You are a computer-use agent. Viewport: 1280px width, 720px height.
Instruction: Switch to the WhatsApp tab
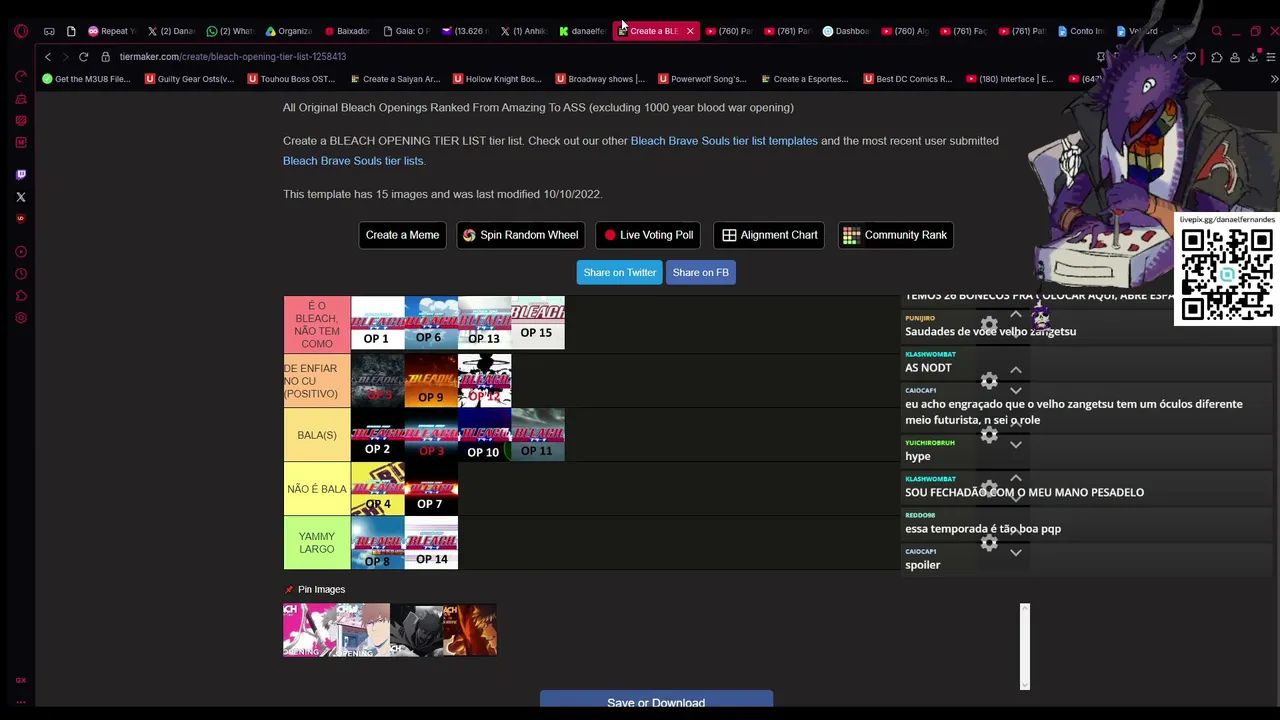[229, 31]
